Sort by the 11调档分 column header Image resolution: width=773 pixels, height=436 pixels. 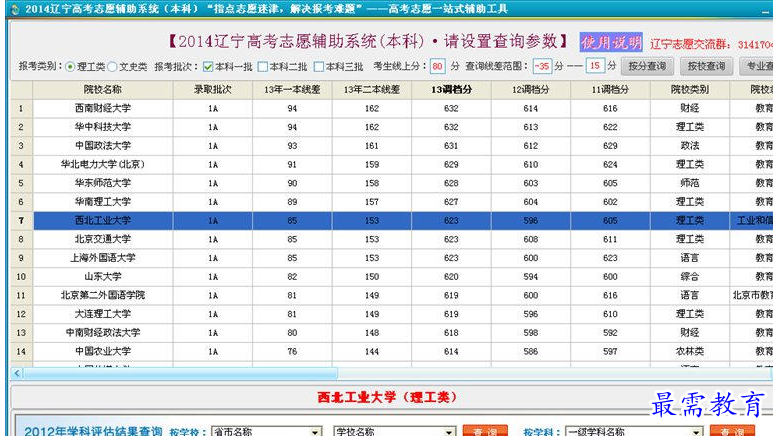coord(610,90)
